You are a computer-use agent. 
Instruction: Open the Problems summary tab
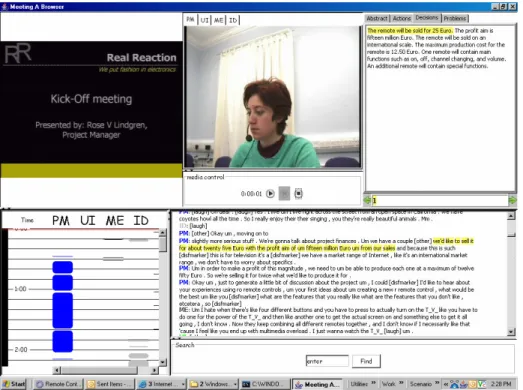tap(455, 18)
